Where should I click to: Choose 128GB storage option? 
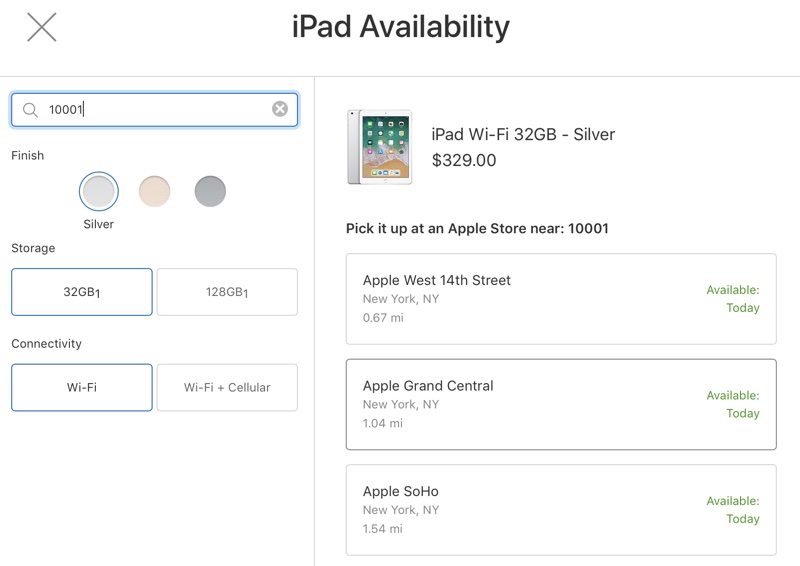(227, 292)
